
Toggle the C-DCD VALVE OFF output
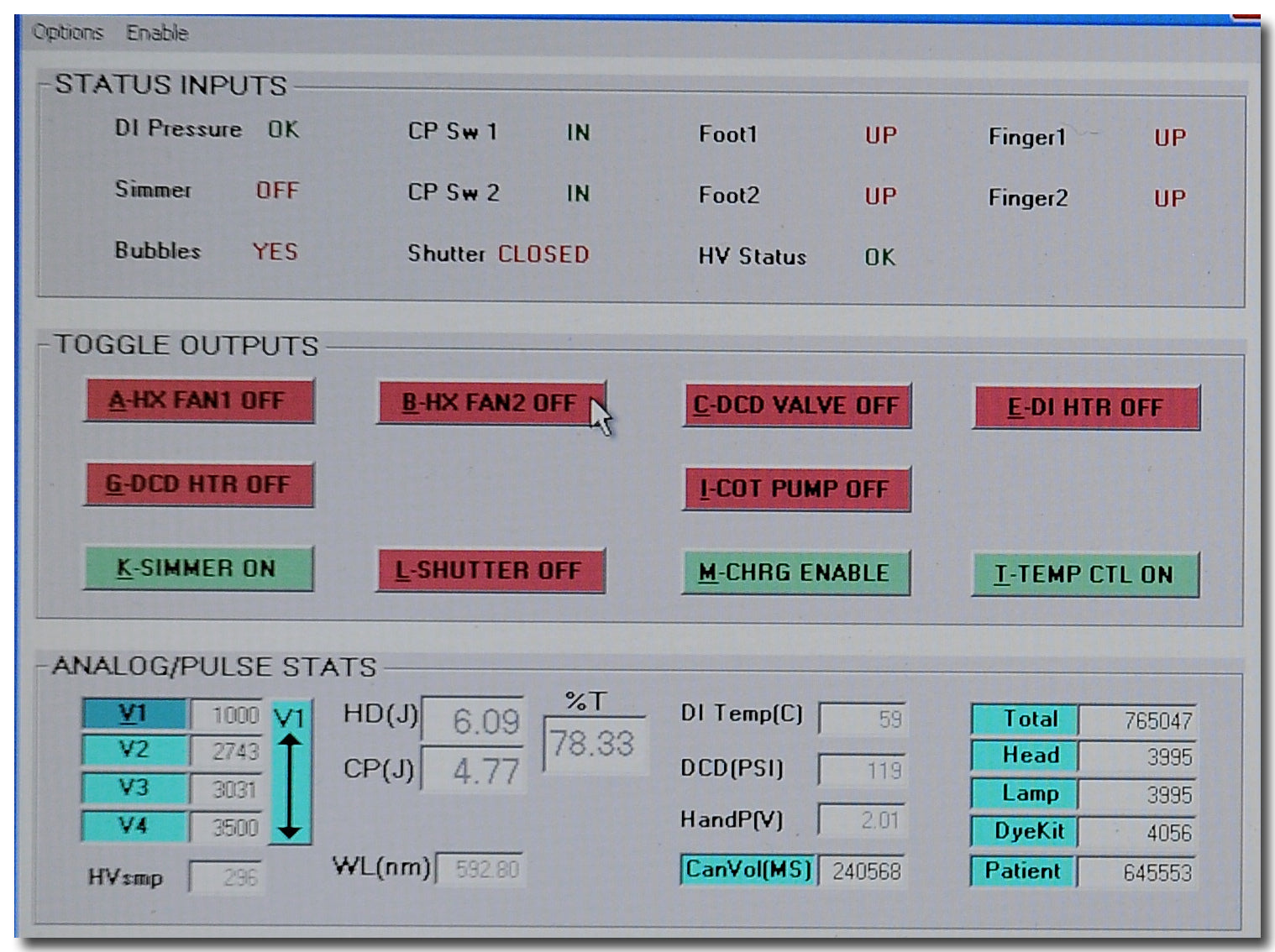tap(797, 405)
